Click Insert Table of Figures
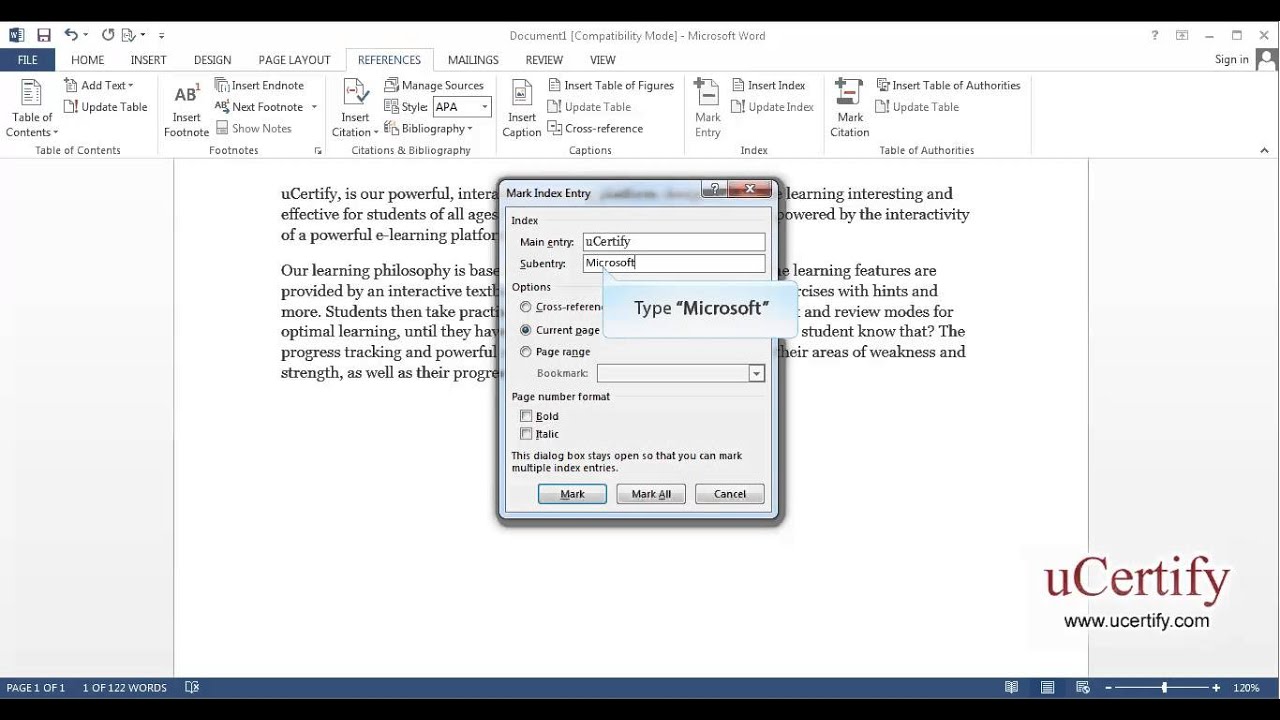This screenshot has width=1280, height=720. pos(610,85)
